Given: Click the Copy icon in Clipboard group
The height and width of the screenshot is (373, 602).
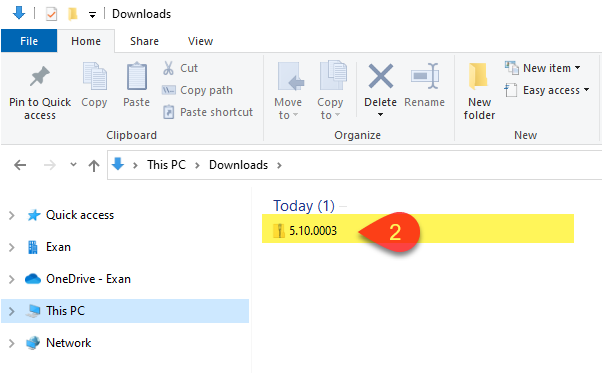Looking at the screenshot, I should pos(94,76).
